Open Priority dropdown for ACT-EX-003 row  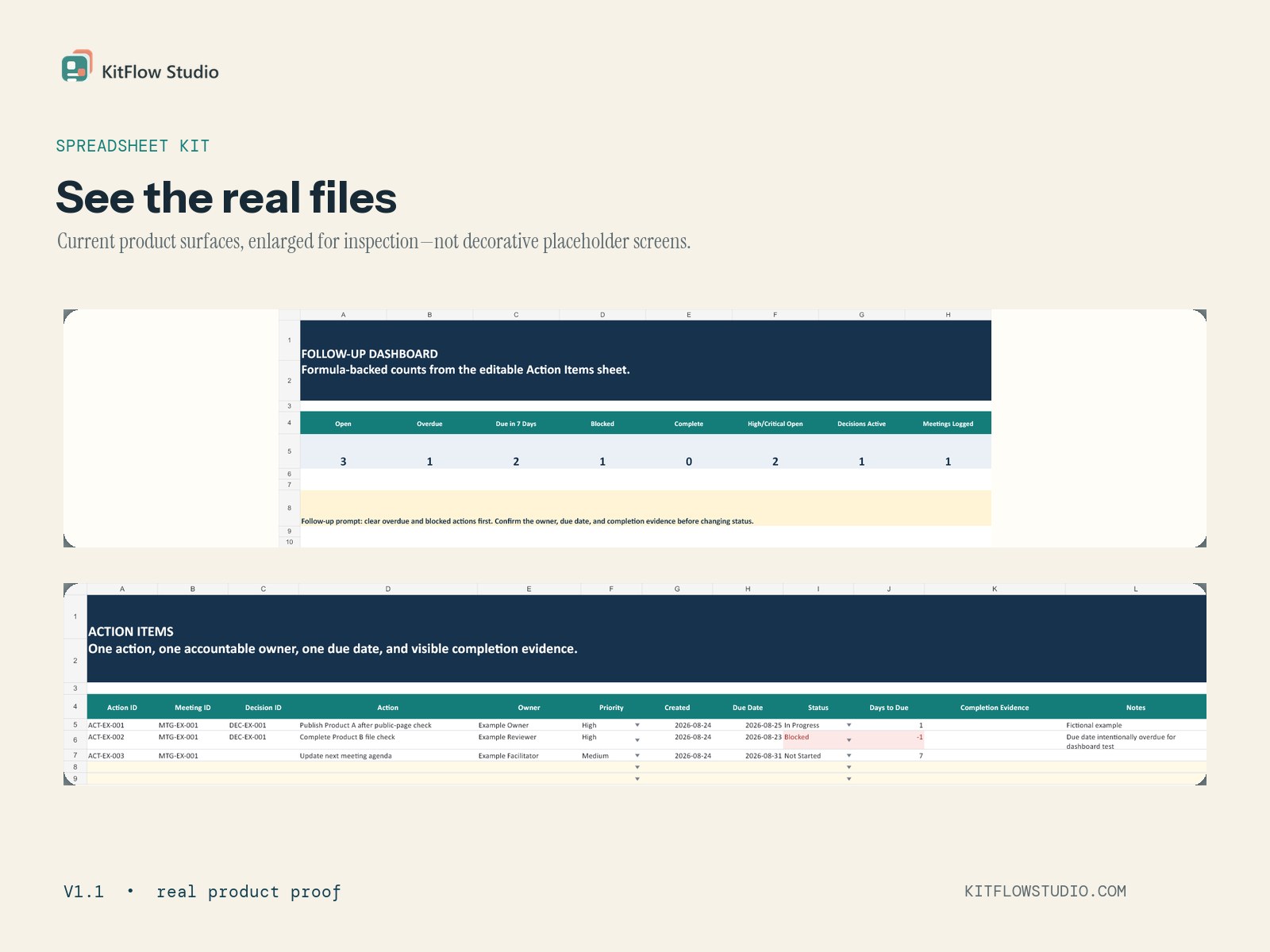(x=637, y=756)
